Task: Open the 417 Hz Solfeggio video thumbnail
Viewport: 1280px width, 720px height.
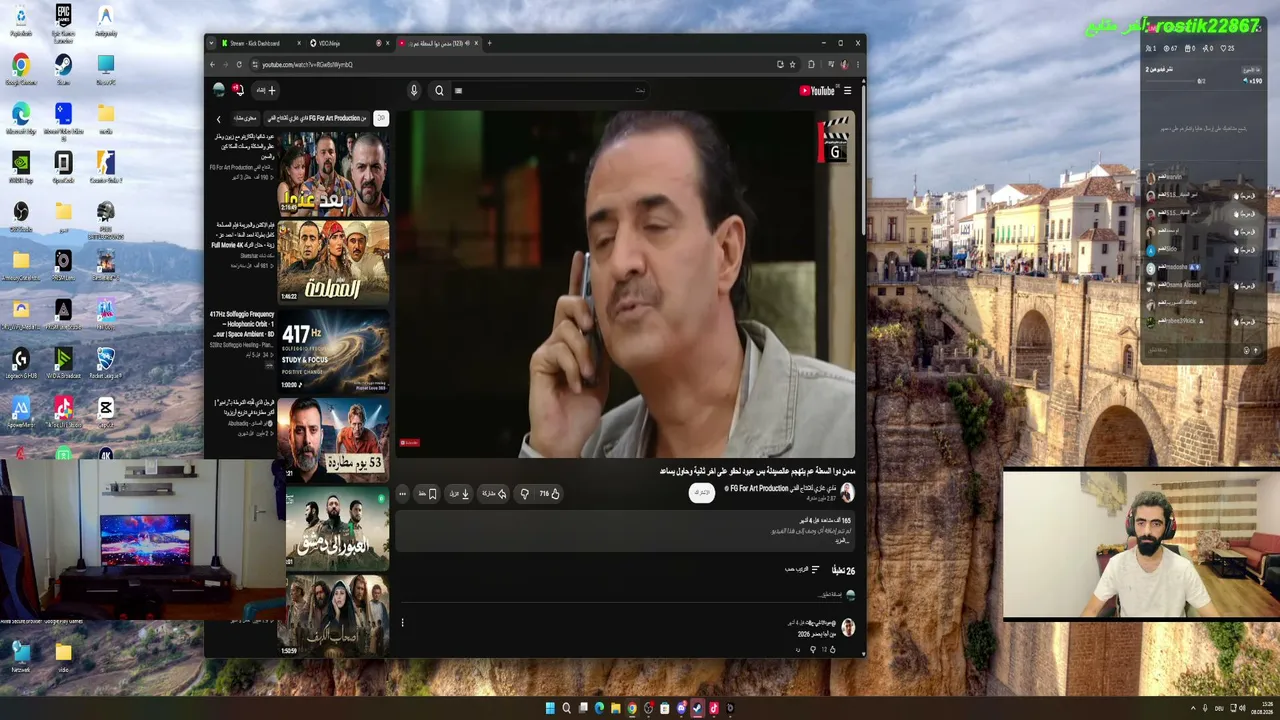Action: [x=333, y=350]
